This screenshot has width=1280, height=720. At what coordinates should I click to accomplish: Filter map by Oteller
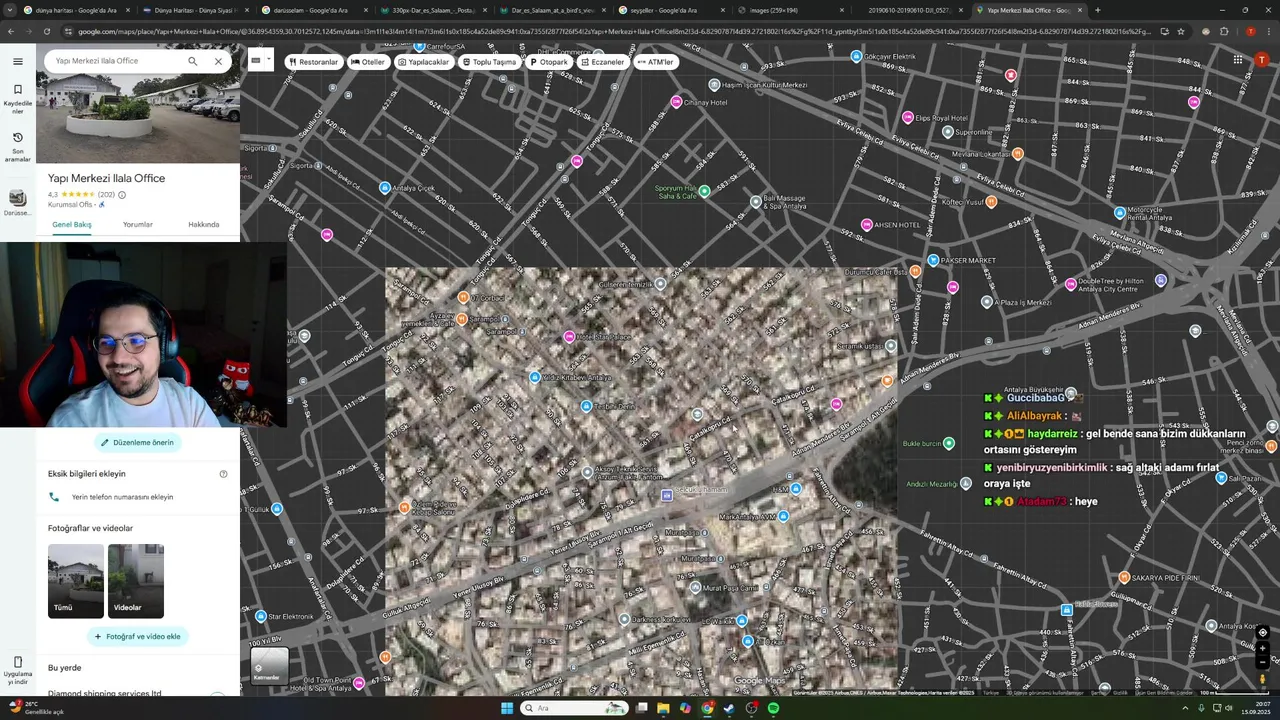pos(367,62)
